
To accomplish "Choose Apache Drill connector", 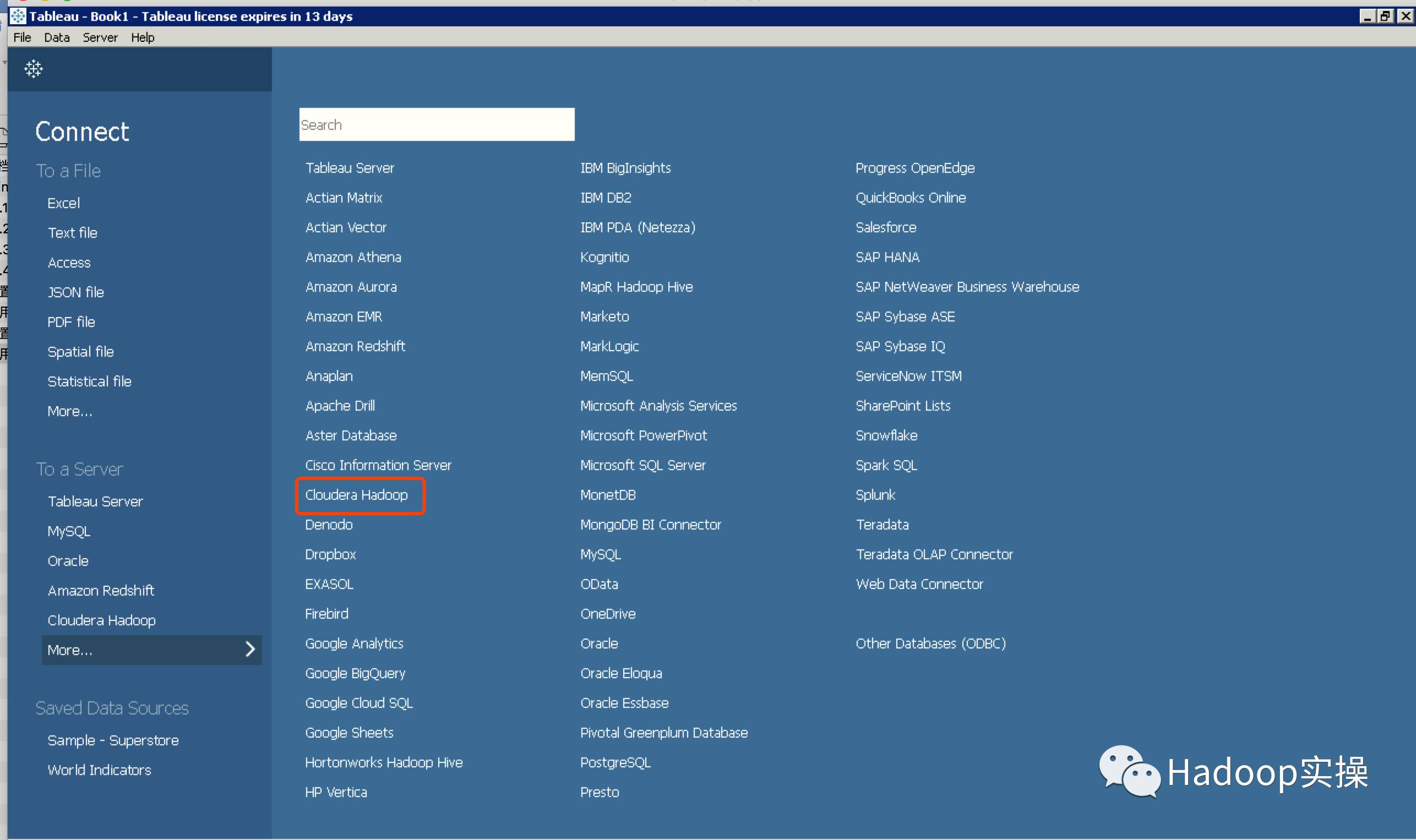I will (340, 406).
